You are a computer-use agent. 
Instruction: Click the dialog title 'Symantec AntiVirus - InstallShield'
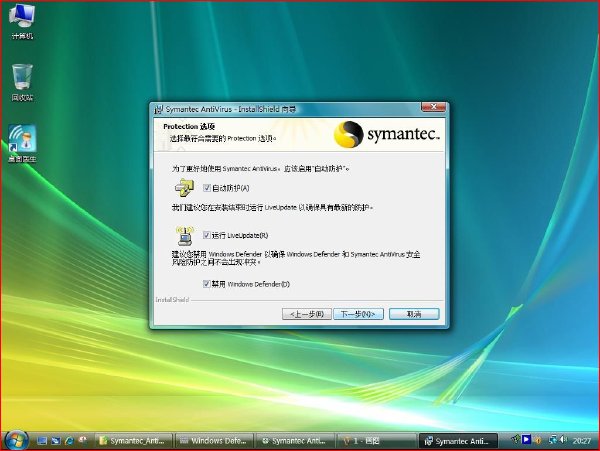click(231, 109)
